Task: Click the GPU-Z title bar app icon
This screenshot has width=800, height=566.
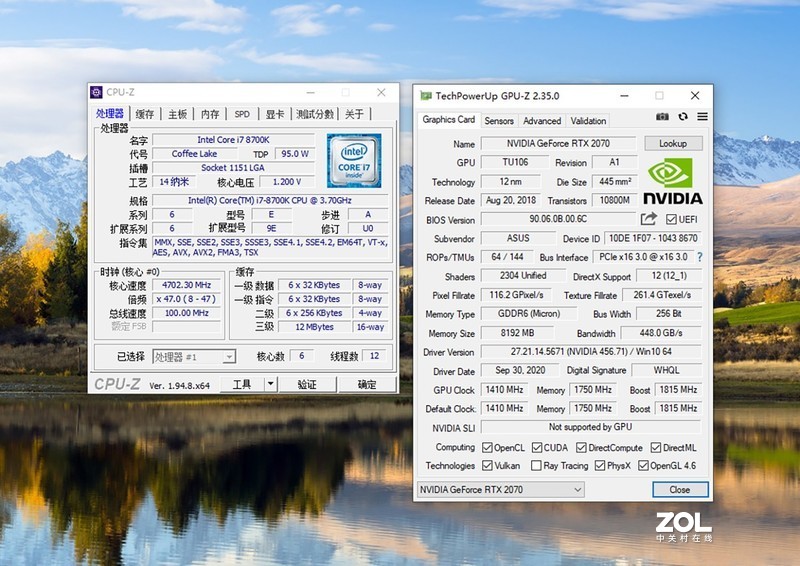Action: click(425, 96)
